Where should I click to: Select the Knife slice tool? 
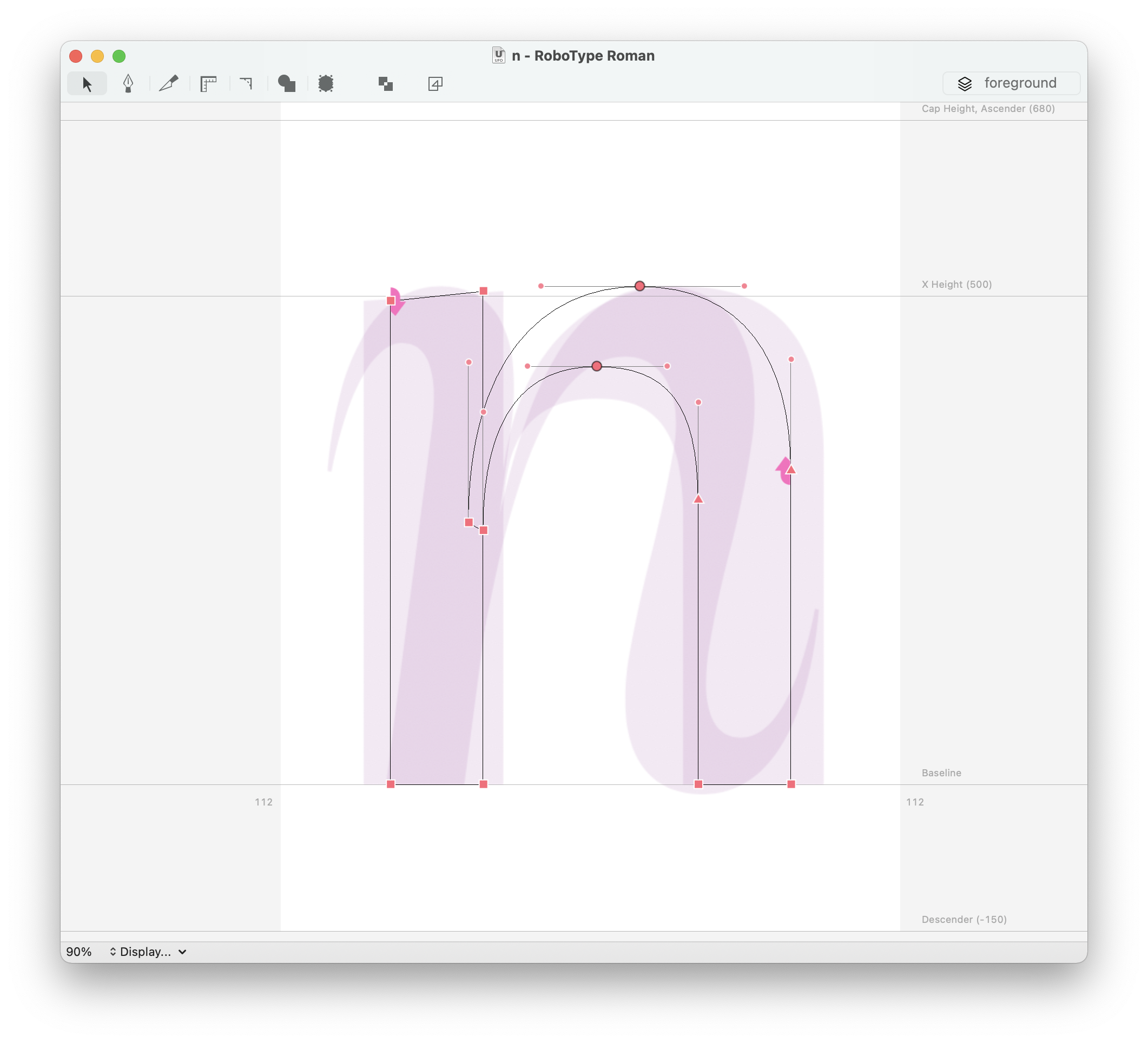tap(169, 84)
